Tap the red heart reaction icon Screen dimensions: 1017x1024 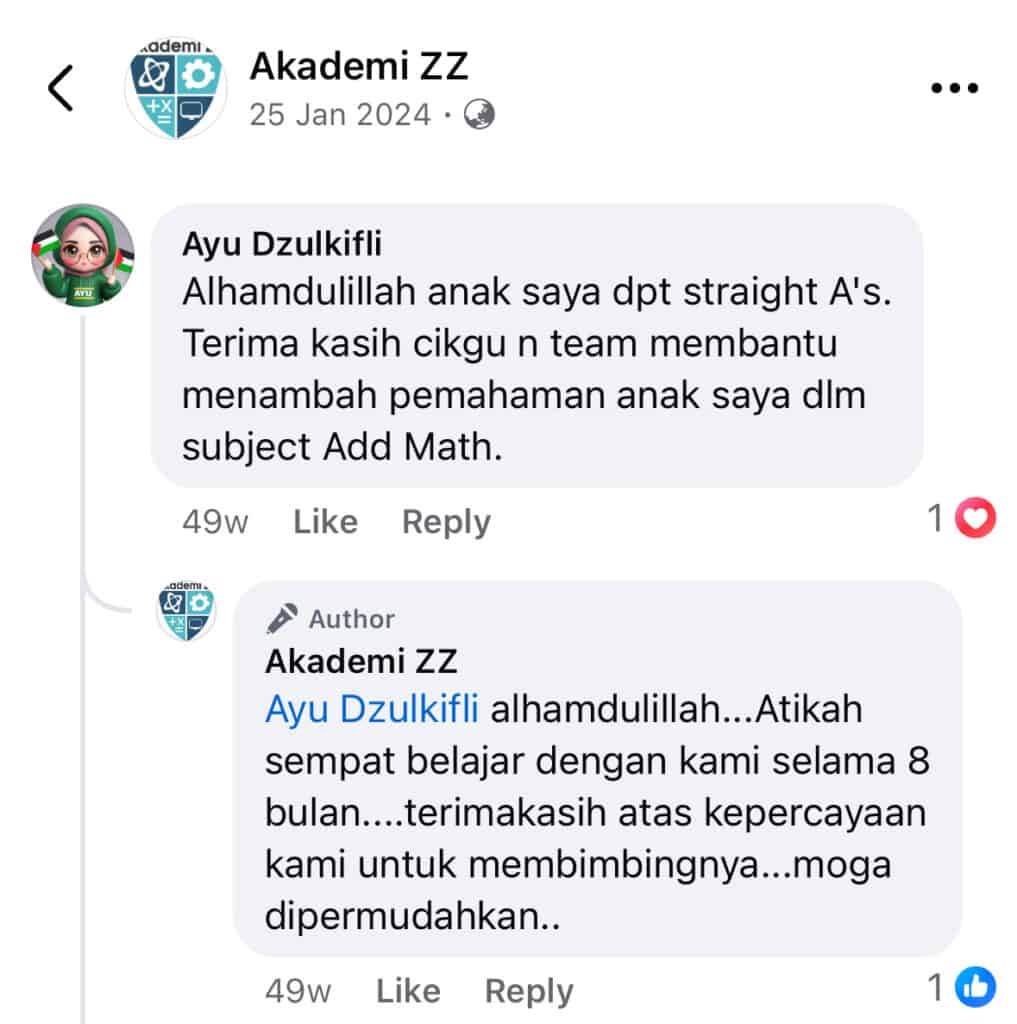(x=975, y=518)
